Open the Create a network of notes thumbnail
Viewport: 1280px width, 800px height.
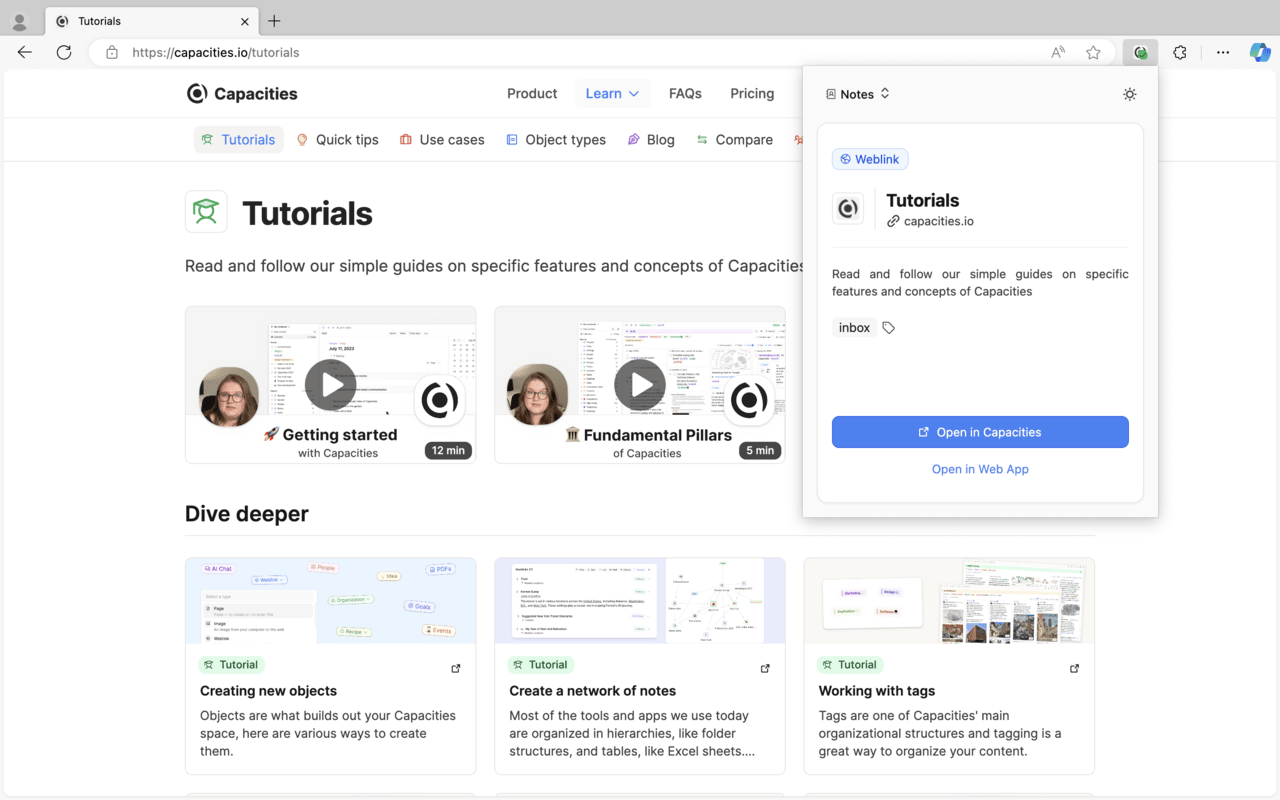[640, 601]
